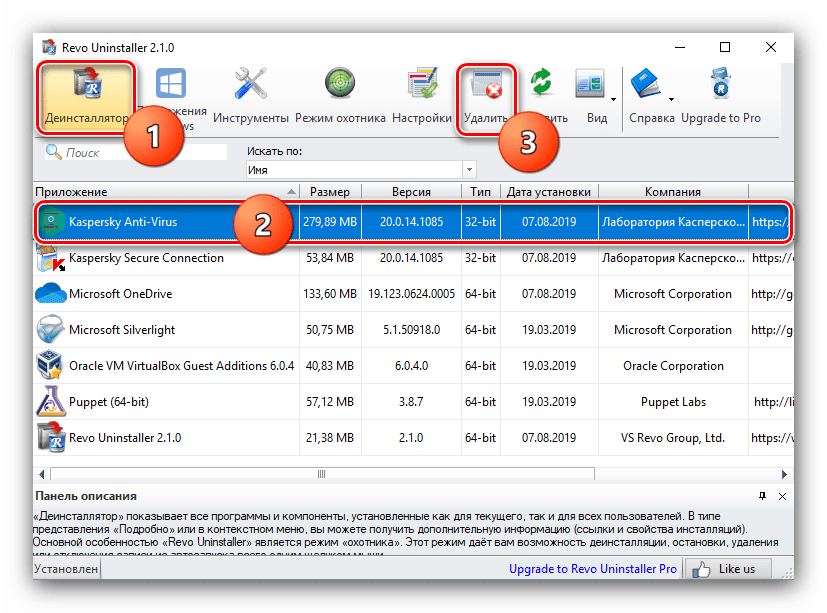Image resolution: width=827 pixels, height=613 pixels.
Task: Open the Искать по Имя combo box
Action: tap(360, 171)
